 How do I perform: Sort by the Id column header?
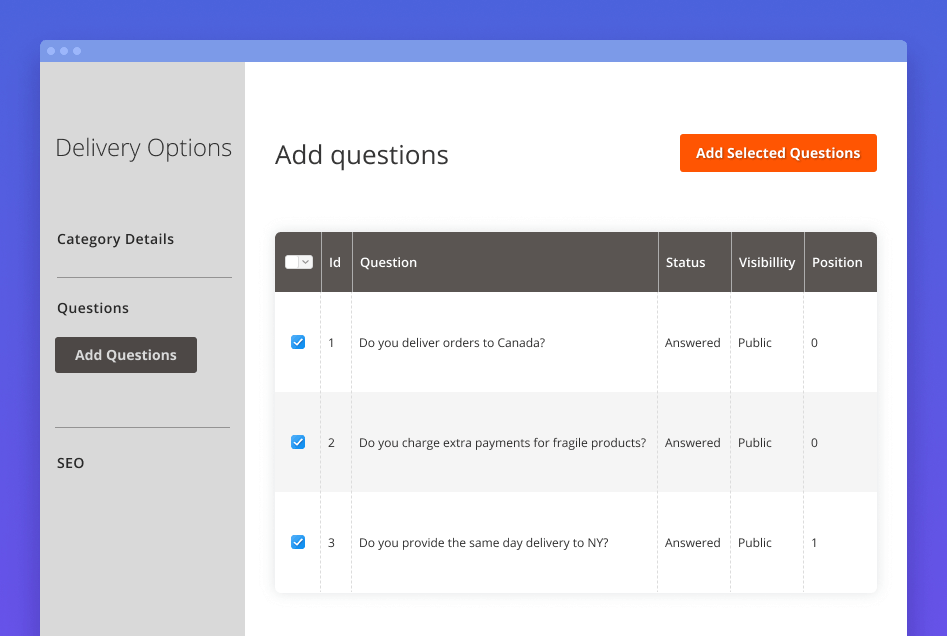[335, 262]
